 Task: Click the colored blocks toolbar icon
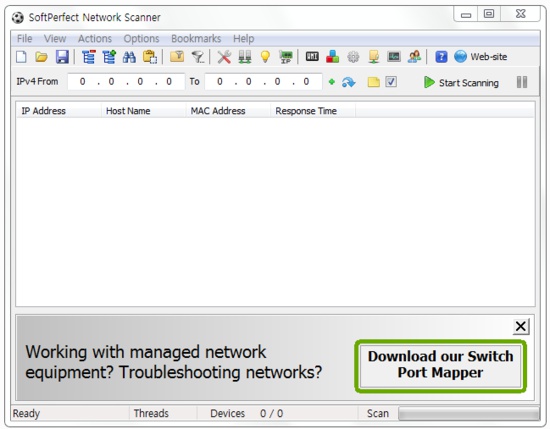tap(333, 57)
